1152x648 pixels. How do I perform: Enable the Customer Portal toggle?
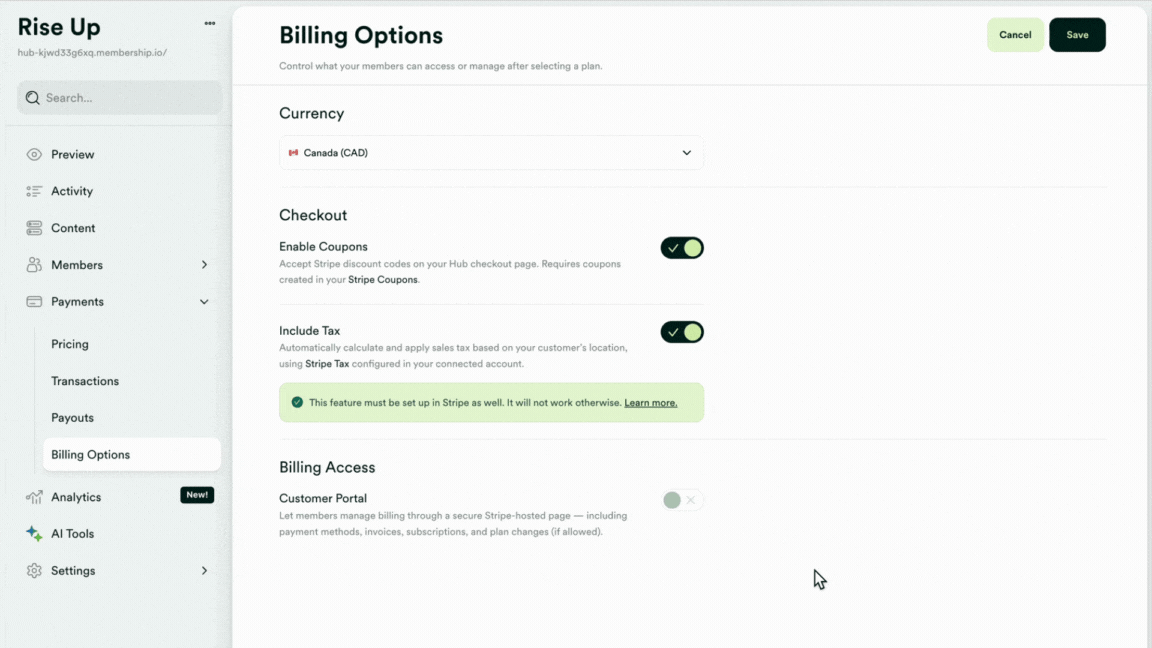coord(682,499)
